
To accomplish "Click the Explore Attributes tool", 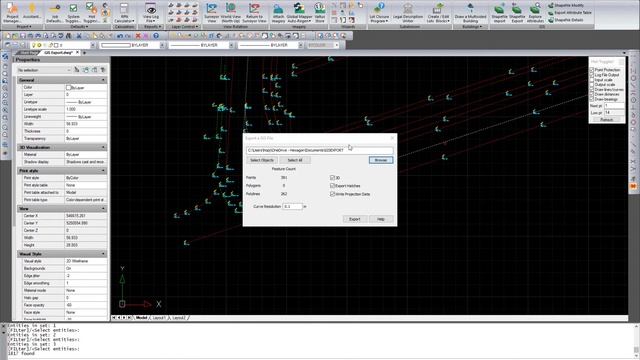I will click(535, 12).
